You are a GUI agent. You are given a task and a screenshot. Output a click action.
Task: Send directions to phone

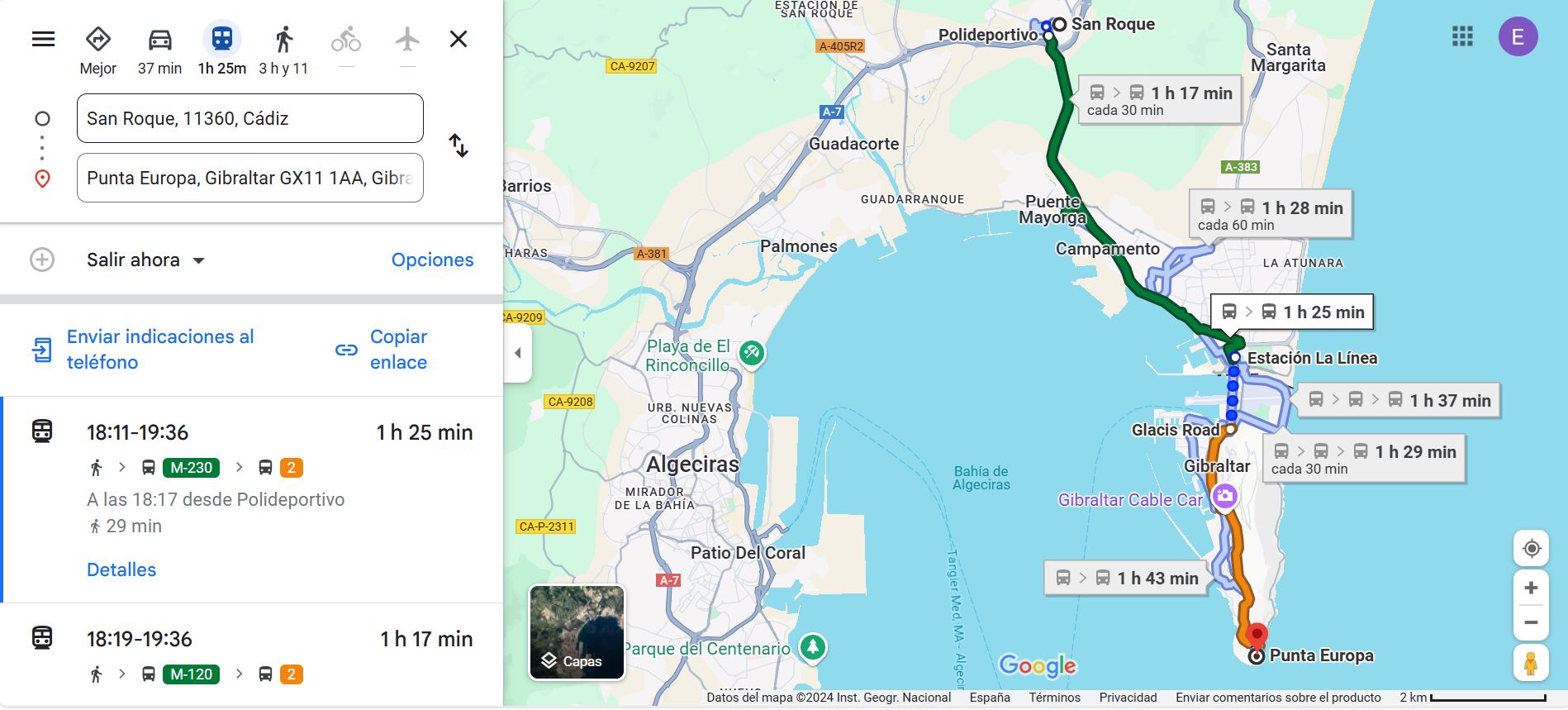[159, 350]
